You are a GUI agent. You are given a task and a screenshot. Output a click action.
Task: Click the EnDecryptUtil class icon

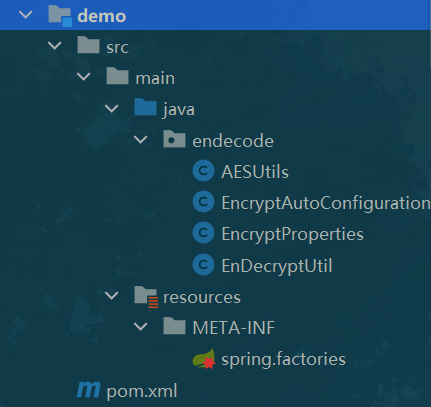[203, 265]
